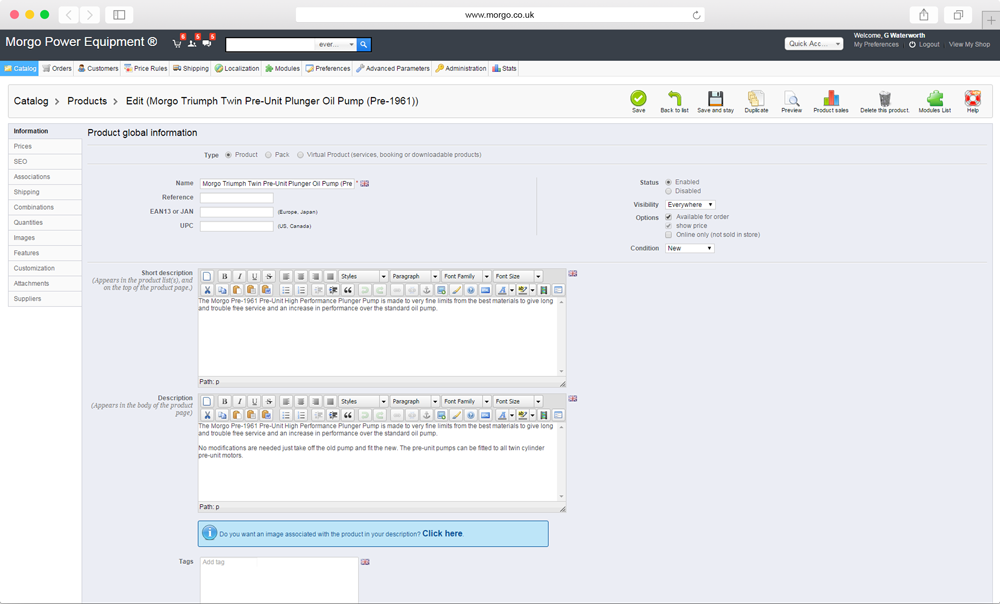The image size is (1000, 604).
Task: Apply italic in Short description editor
Action: tap(239, 276)
